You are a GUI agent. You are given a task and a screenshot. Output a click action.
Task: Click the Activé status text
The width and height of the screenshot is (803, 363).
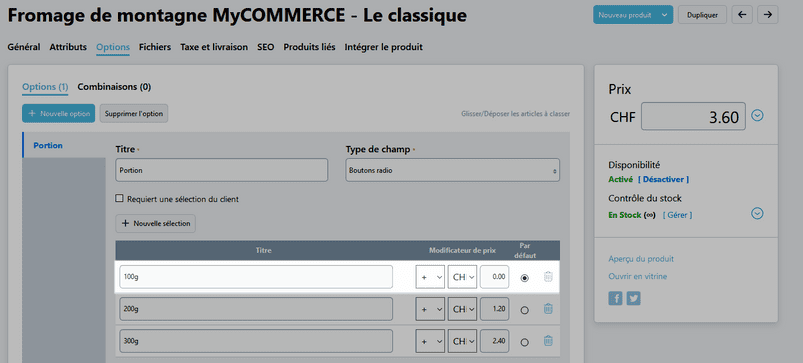tap(621, 179)
